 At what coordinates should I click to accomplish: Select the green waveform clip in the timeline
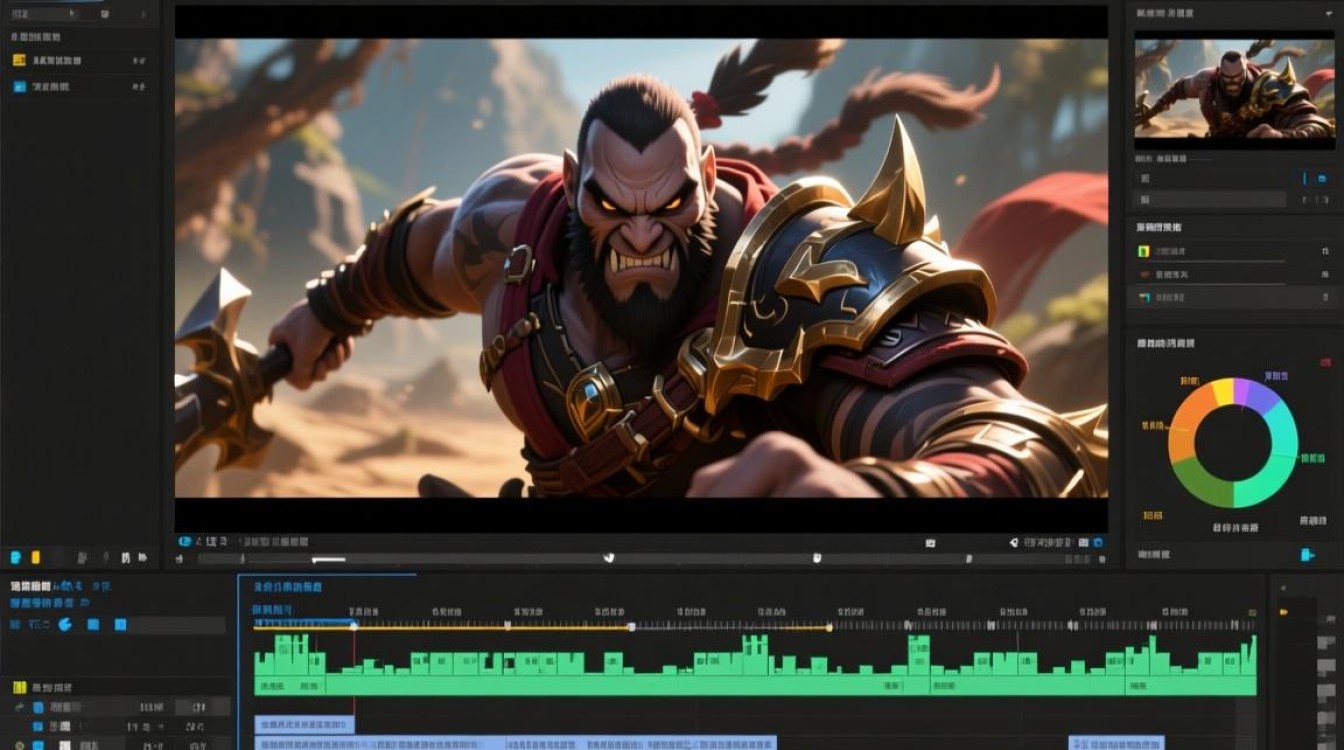(x=755, y=664)
